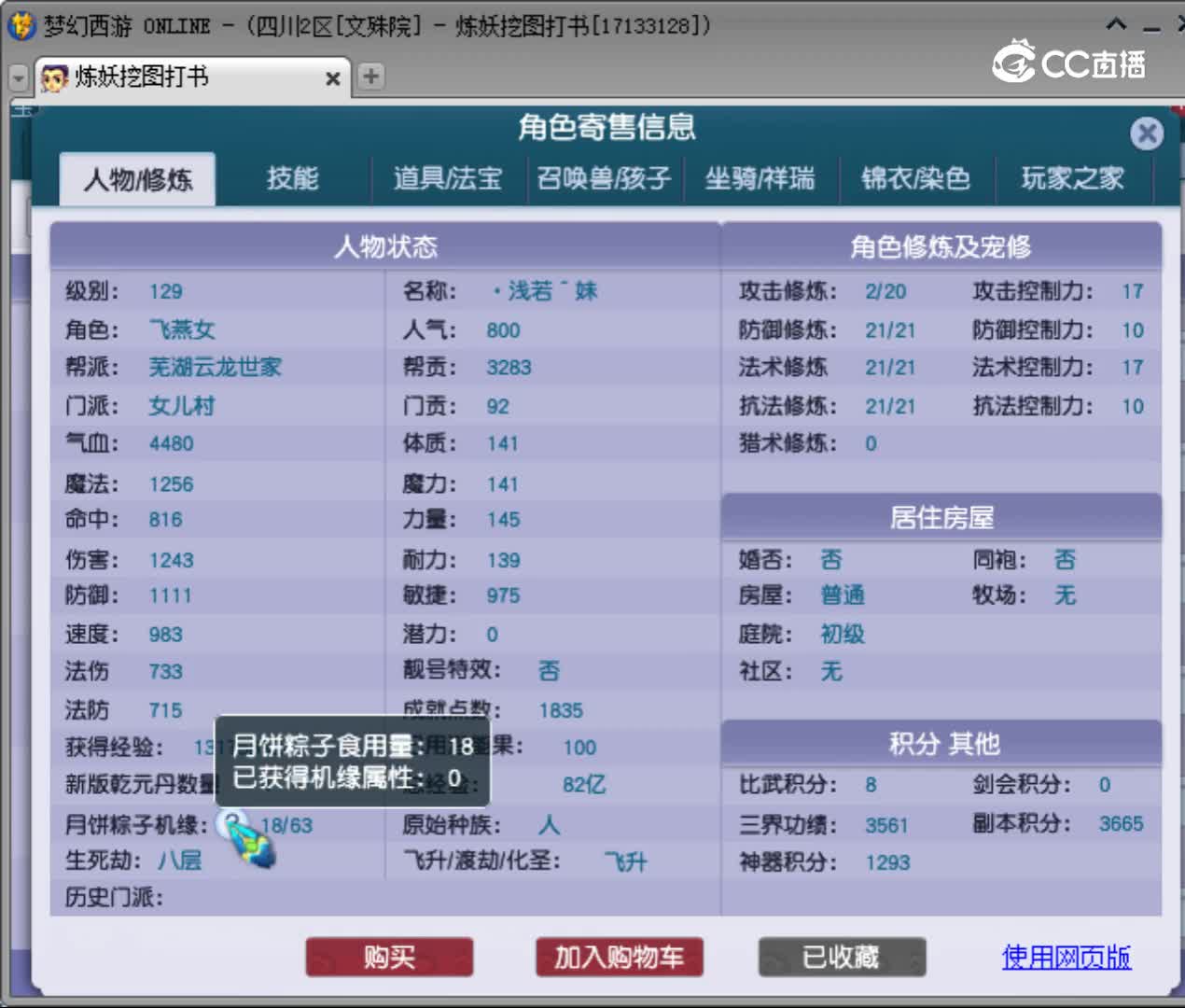
Task: Click the 飞升/渡劫/化圣 value 飞升
Action: click(625, 861)
